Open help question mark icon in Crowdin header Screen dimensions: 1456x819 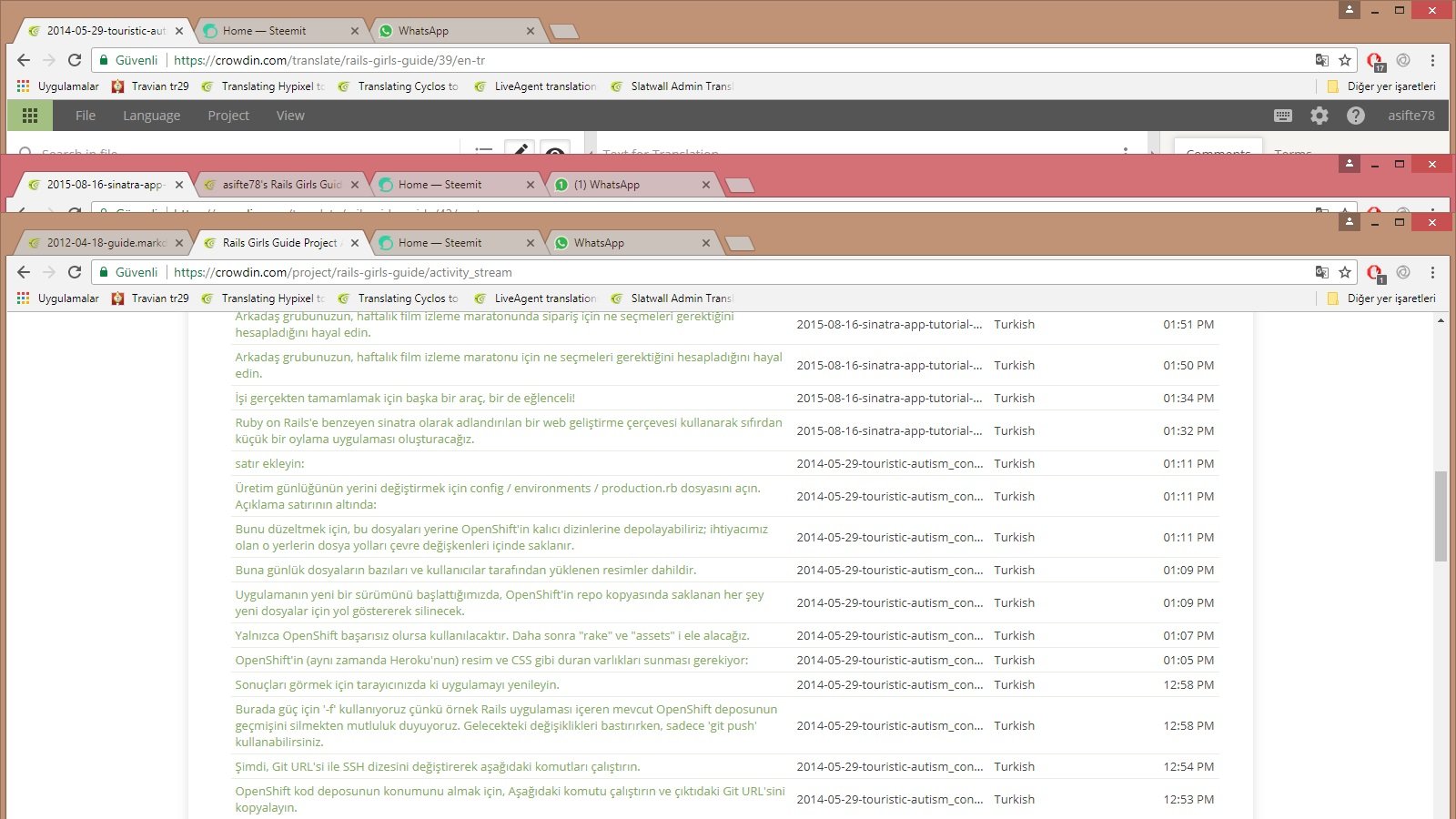pyautogui.click(x=1356, y=116)
